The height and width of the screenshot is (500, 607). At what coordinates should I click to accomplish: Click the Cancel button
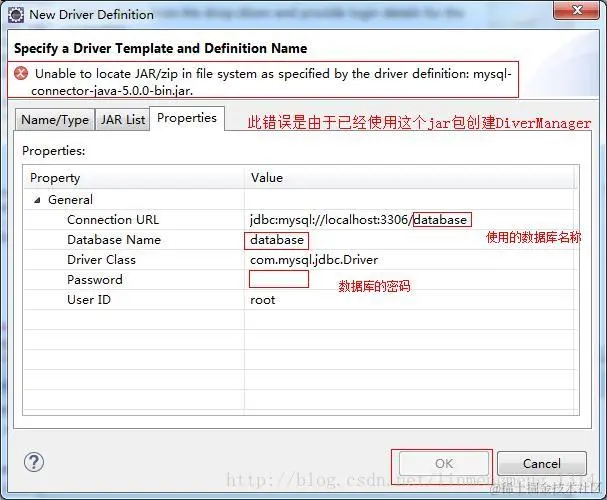click(542, 463)
